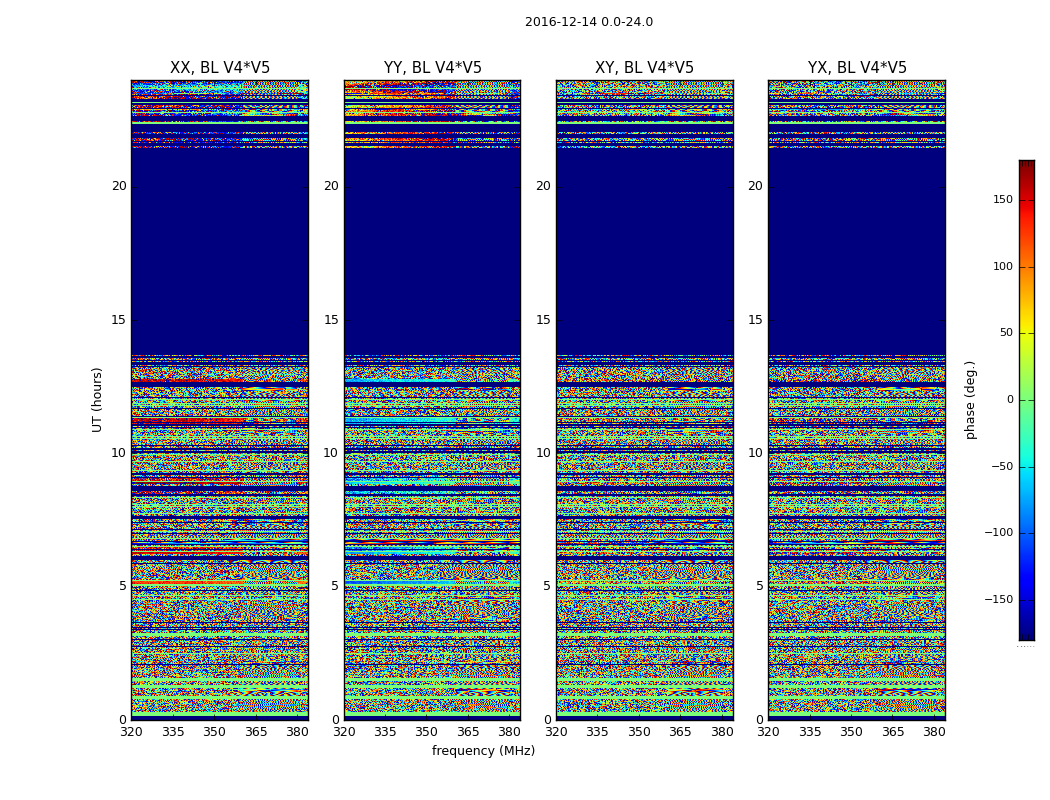
Task: Click the 'UT (hours)' axis label
Action: [x=97, y=400]
